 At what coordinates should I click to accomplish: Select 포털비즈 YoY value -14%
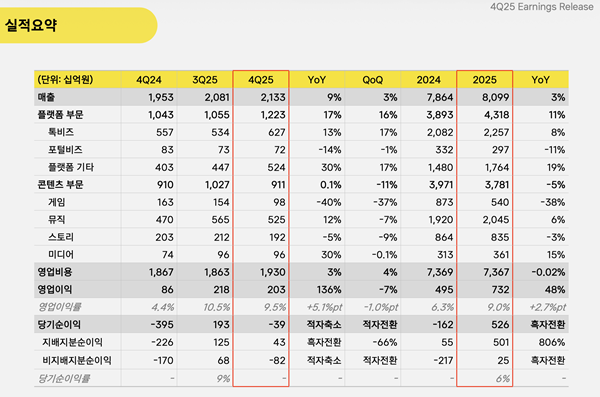click(x=330, y=150)
